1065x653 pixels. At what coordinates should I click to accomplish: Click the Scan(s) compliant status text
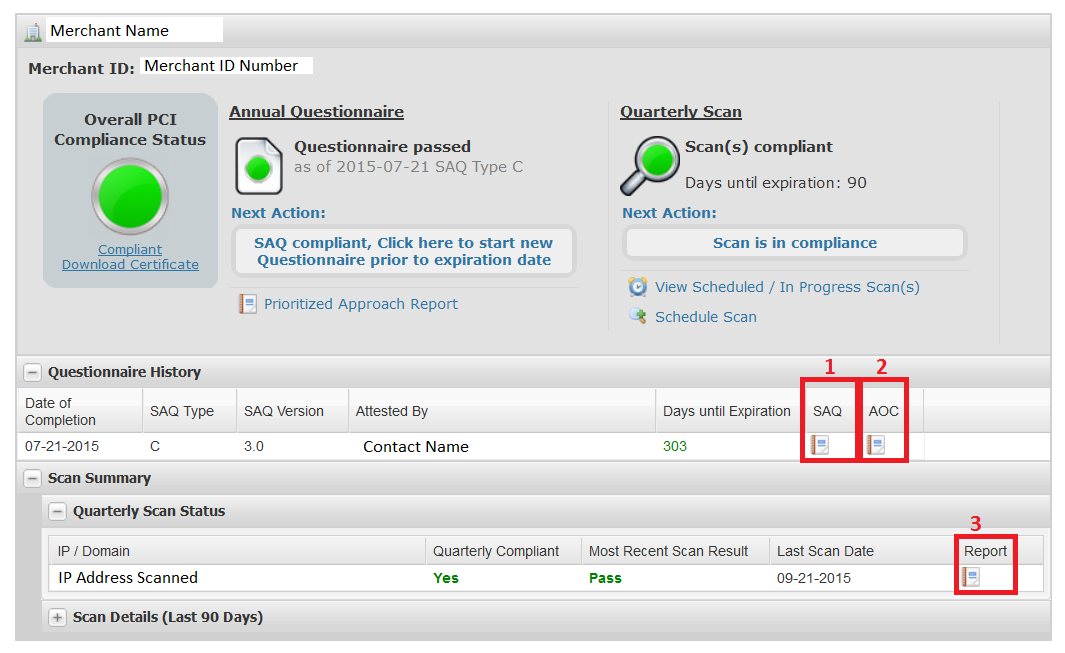click(759, 147)
